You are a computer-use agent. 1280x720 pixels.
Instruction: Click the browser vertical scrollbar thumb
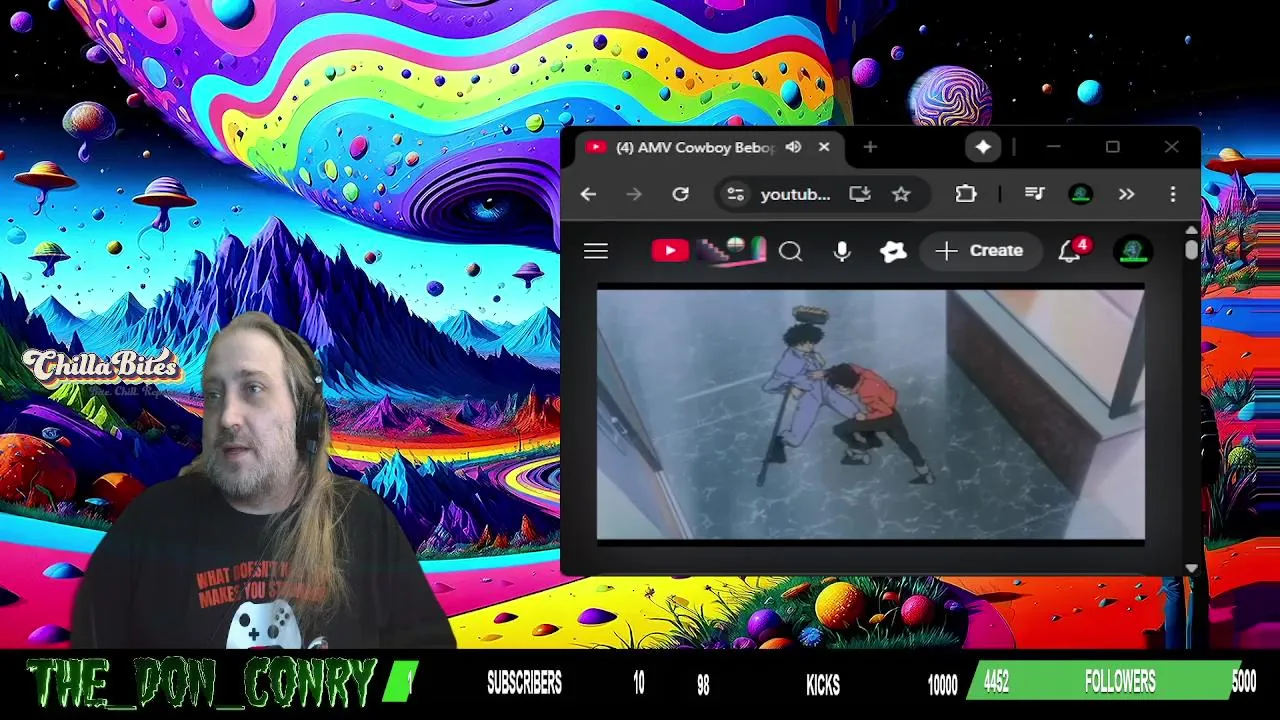click(1191, 250)
